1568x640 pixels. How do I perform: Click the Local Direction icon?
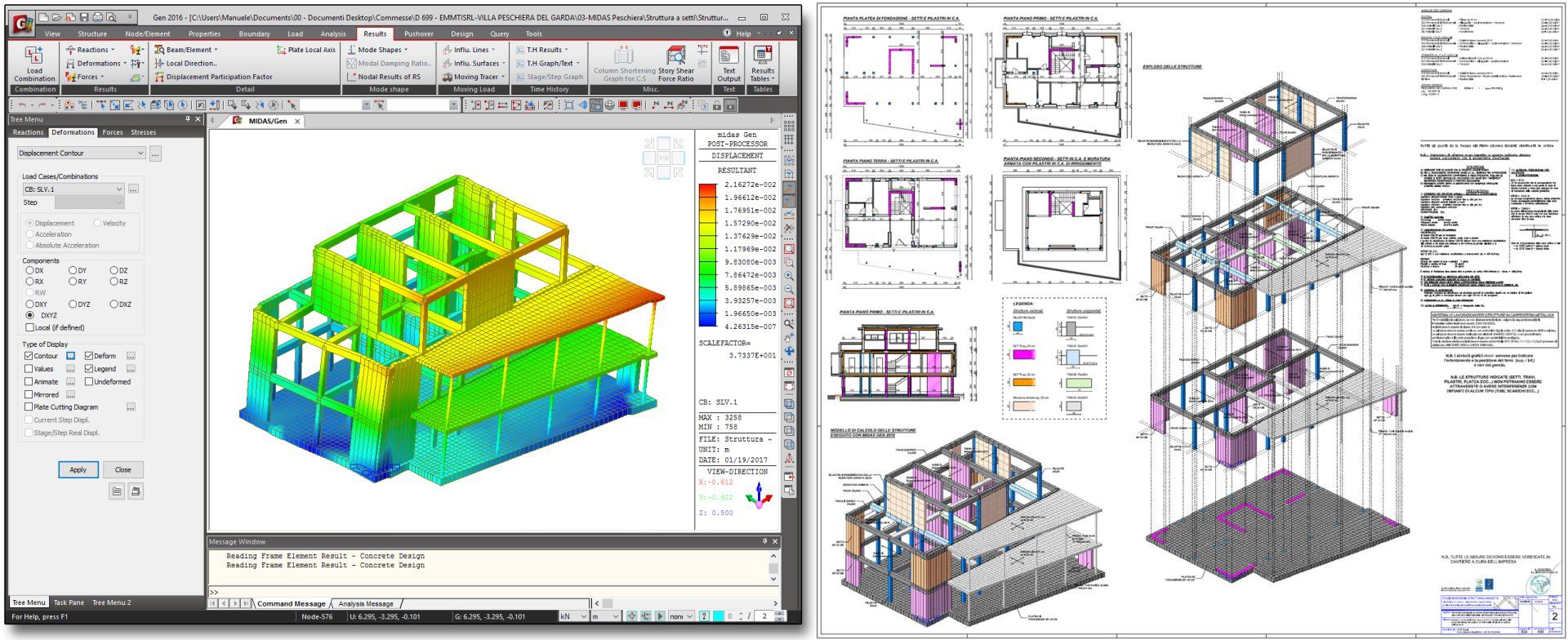[x=159, y=63]
